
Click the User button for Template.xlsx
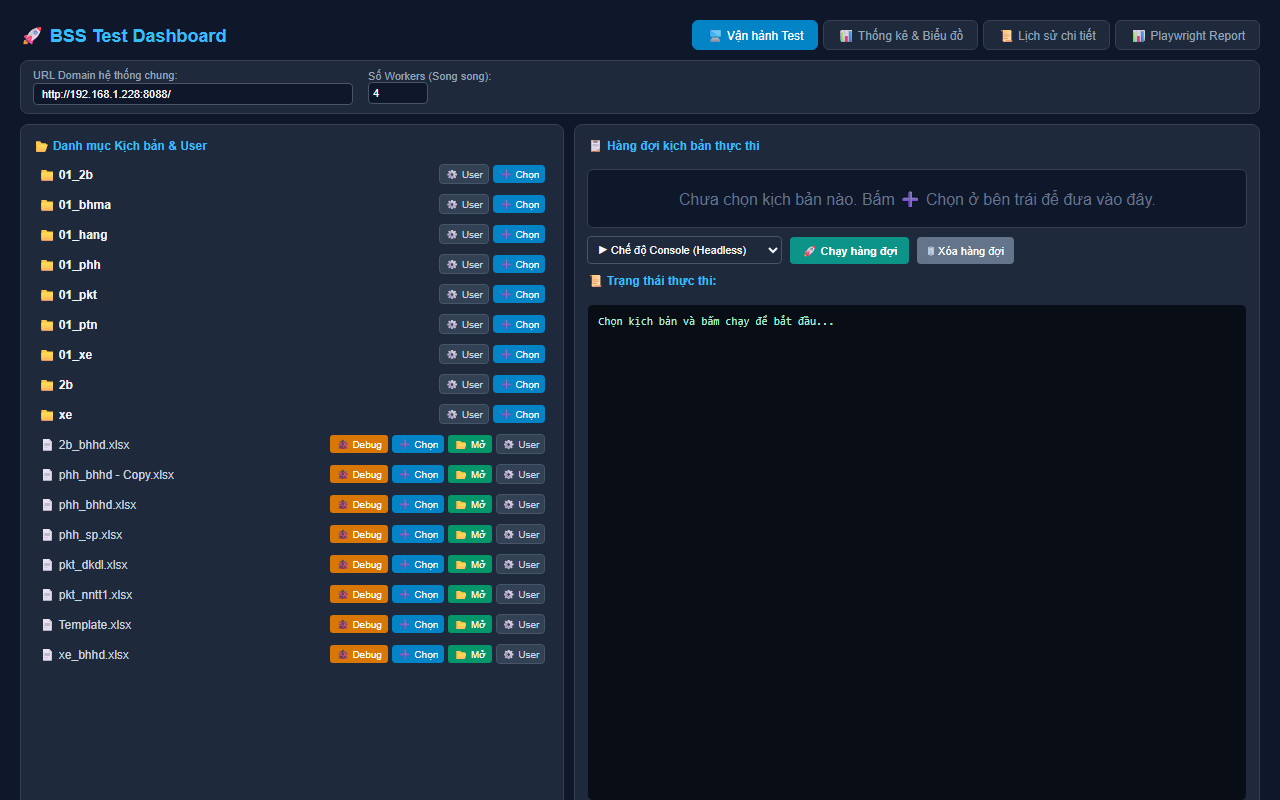click(x=521, y=624)
